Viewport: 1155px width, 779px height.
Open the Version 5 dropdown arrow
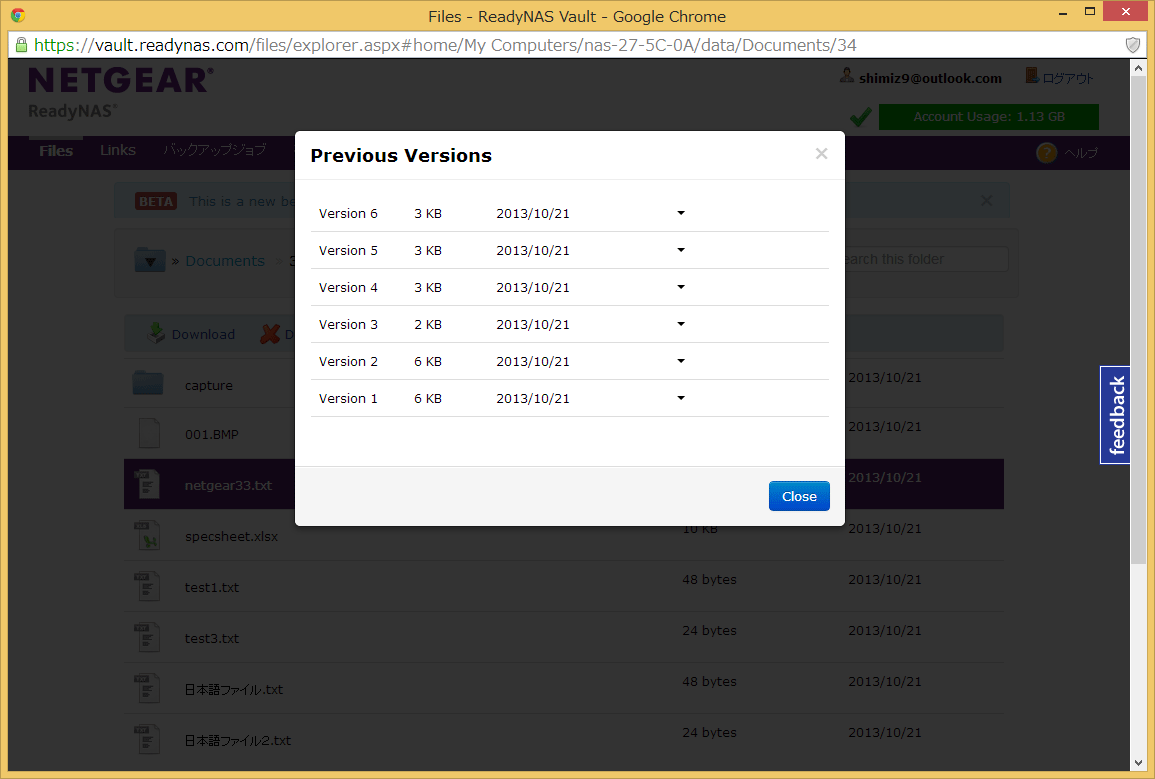pyautogui.click(x=681, y=250)
